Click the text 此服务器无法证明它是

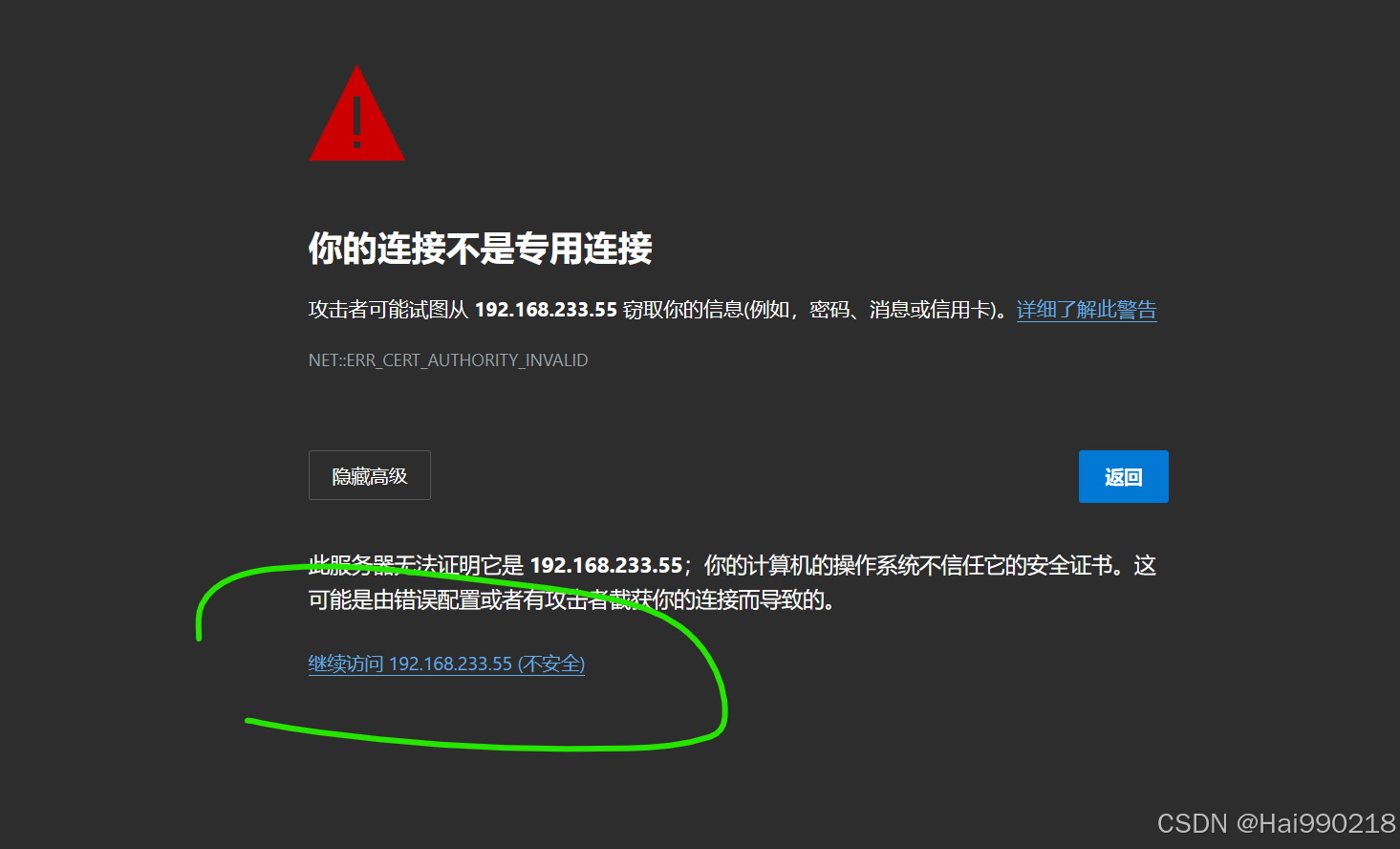click(416, 566)
